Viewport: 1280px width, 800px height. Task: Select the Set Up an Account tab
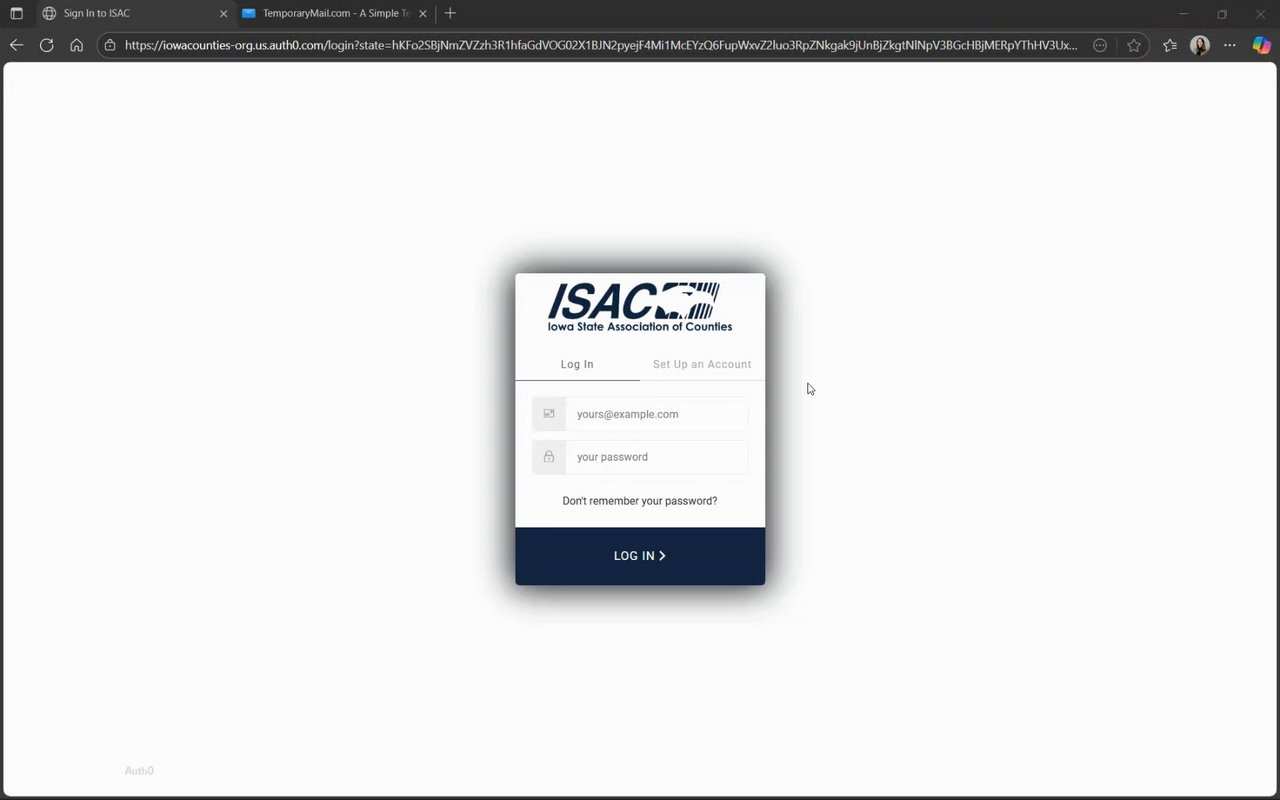tap(702, 364)
